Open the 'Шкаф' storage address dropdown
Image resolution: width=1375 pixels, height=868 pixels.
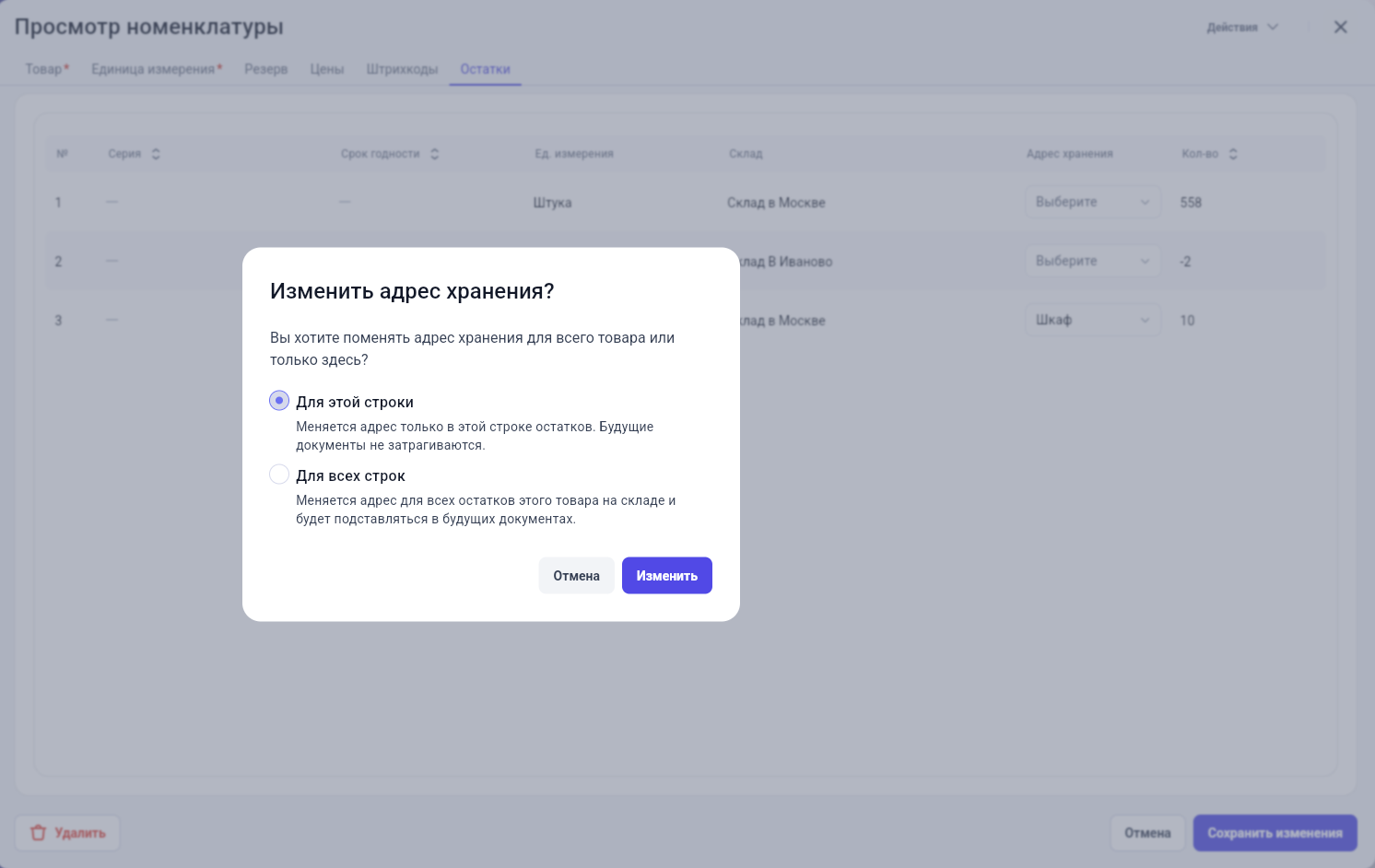[x=1093, y=321]
